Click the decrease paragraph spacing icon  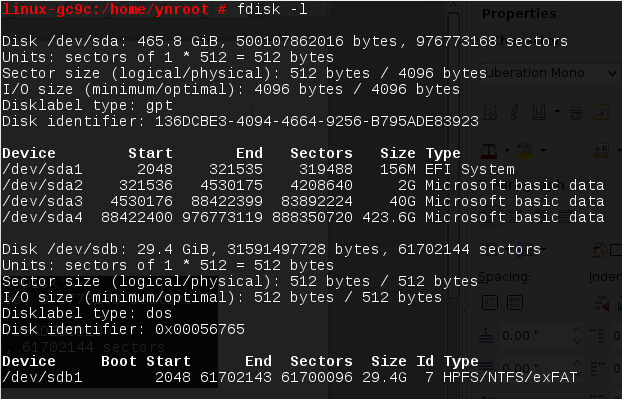click(x=515, y=303)
